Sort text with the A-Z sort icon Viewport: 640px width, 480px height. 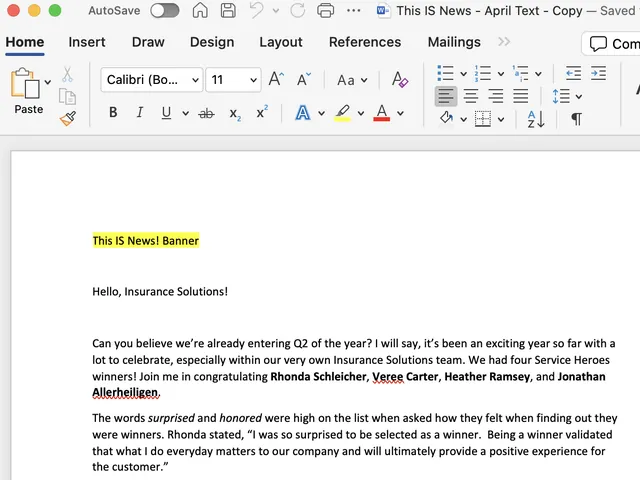(536, 119)
